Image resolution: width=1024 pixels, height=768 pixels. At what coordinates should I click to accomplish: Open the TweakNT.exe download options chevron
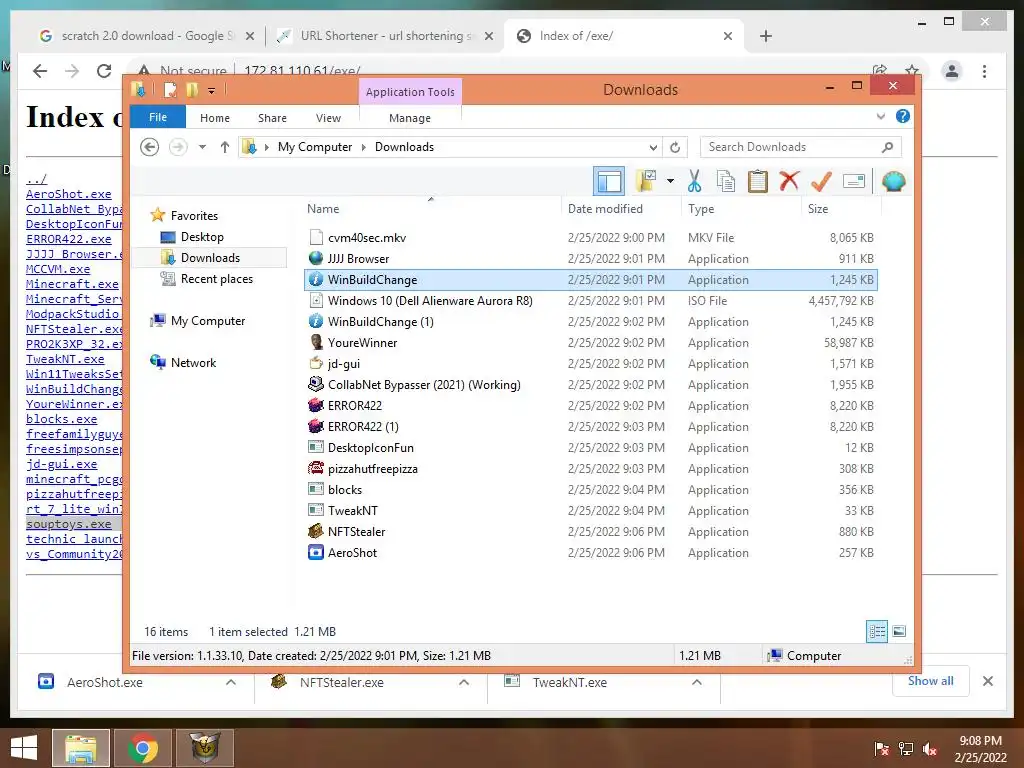point(697,682)
